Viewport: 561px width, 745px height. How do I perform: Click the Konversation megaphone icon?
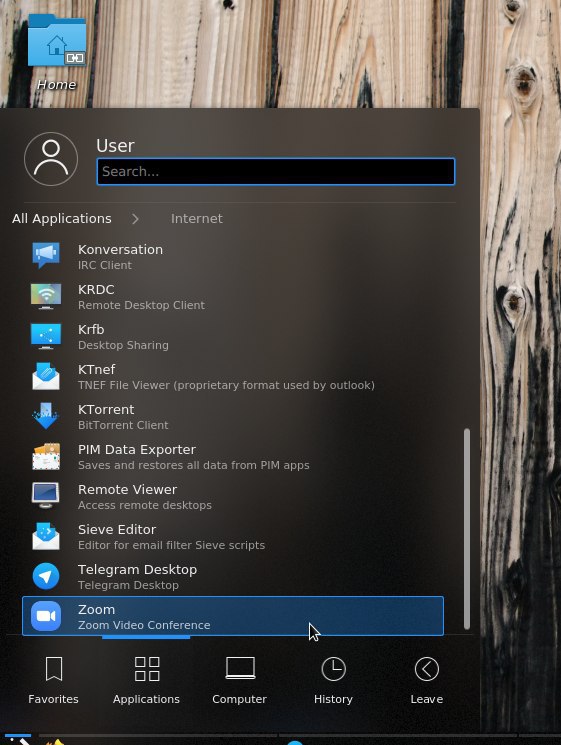[46, 256]
